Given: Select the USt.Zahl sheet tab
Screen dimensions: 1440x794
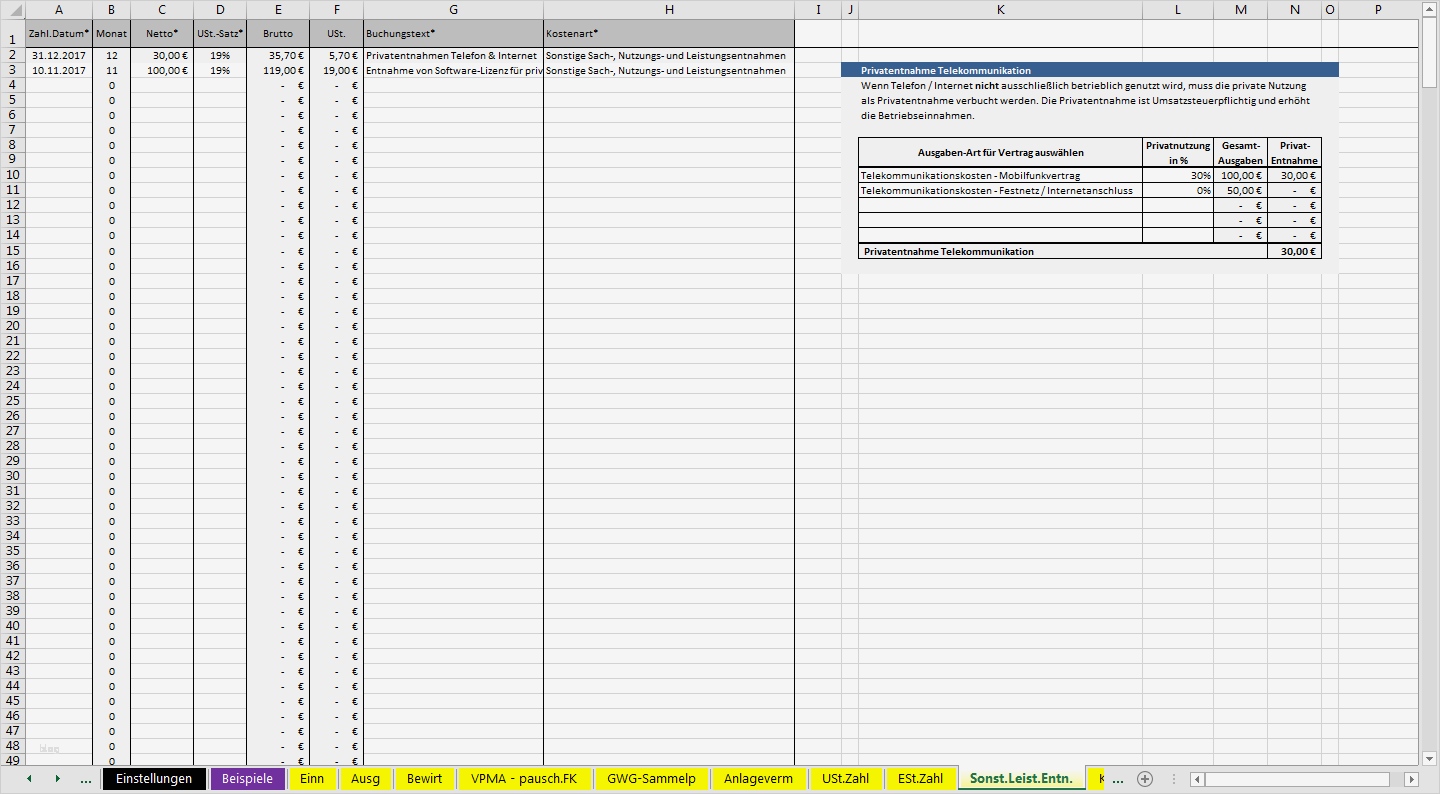Looking at the screenshot, I should coord(845,778).
